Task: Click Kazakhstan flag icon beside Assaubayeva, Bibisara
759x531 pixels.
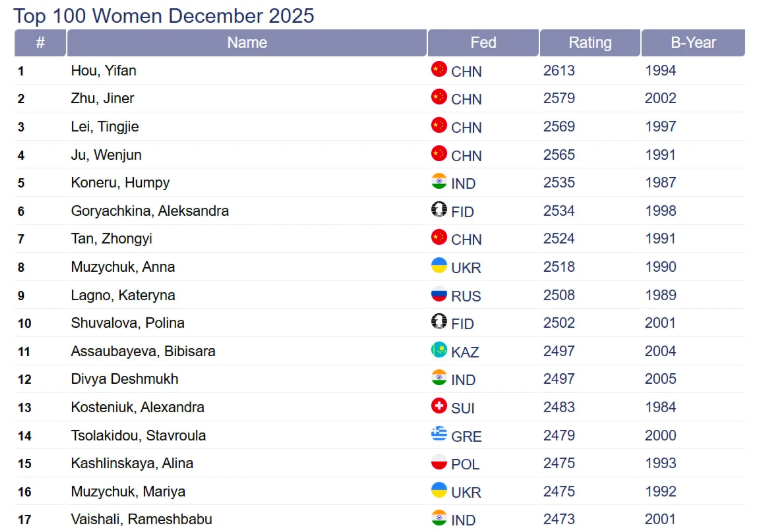Action: (438, 350)
